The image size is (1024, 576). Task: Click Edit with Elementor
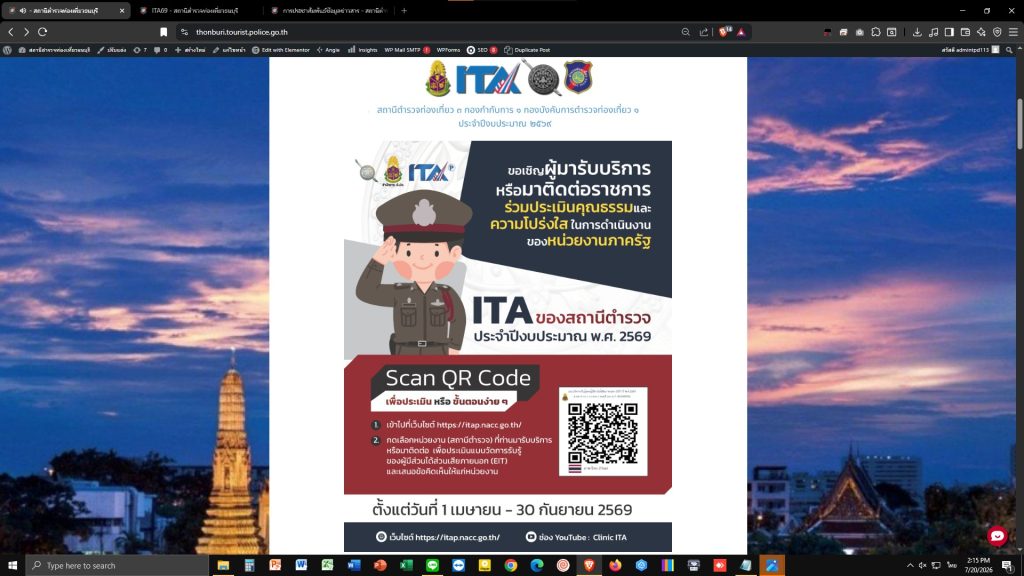point(281,50)
